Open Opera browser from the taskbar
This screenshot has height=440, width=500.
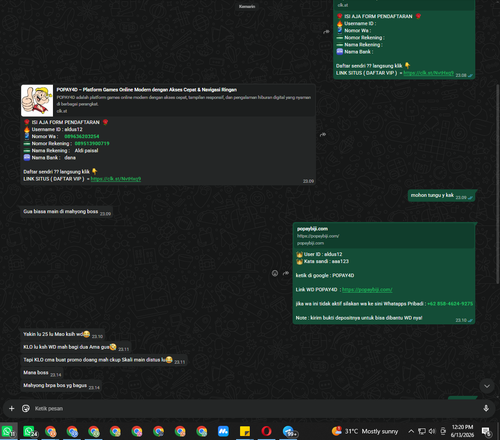point(266,431)
